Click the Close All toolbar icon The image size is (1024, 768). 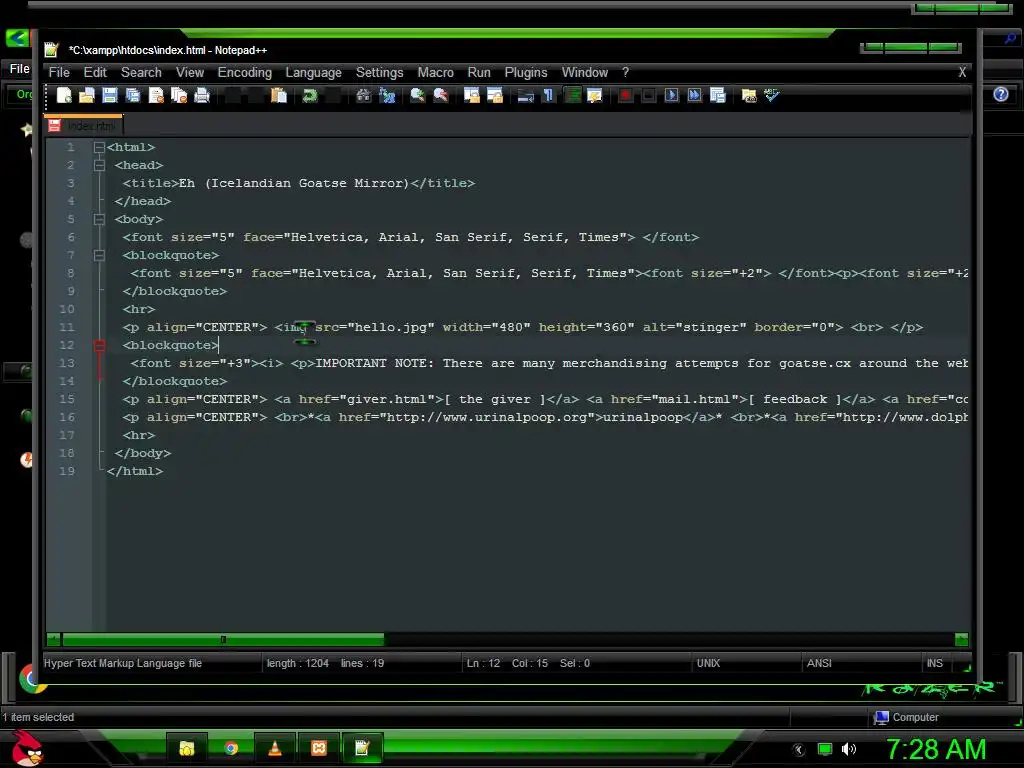179,95
